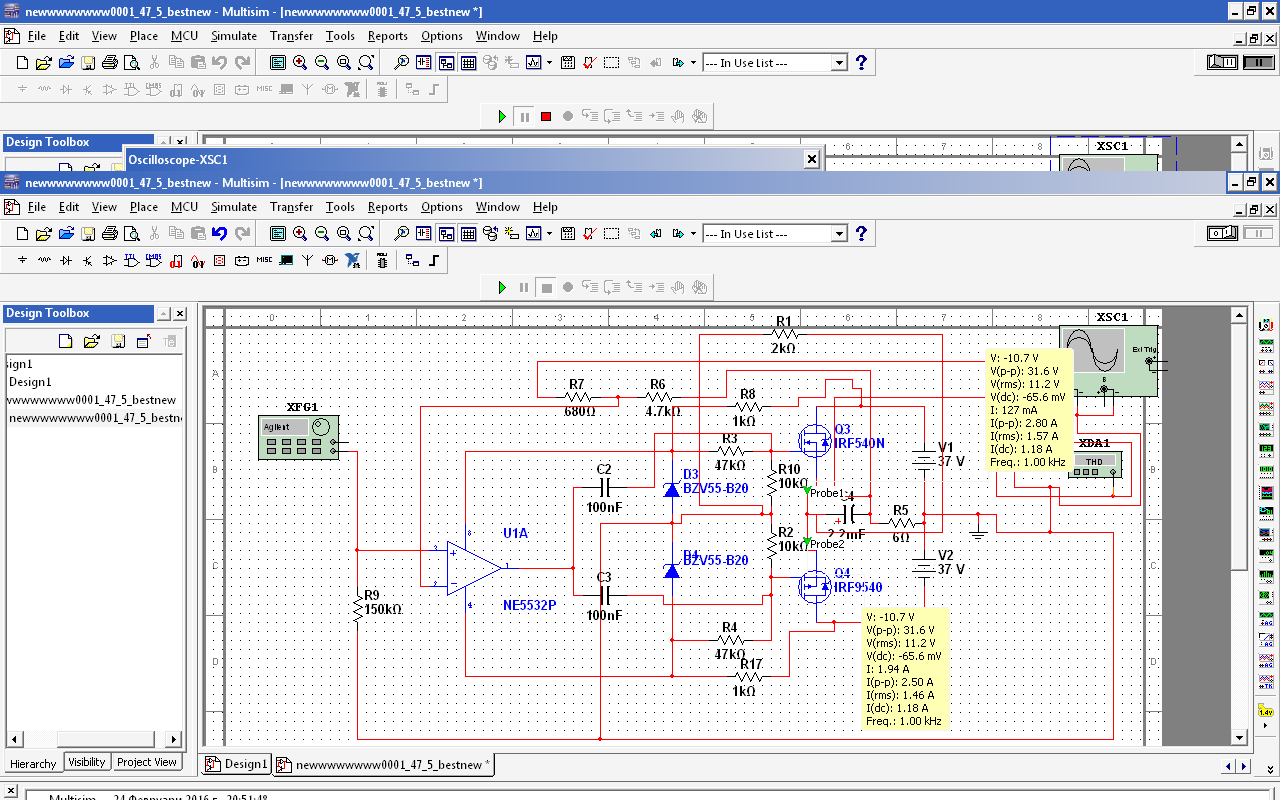Create a new design in front window toolbar
Image resolution: width=1280 pixels, height=800 pixels.
pyautogui.click(x=23, y=234)
